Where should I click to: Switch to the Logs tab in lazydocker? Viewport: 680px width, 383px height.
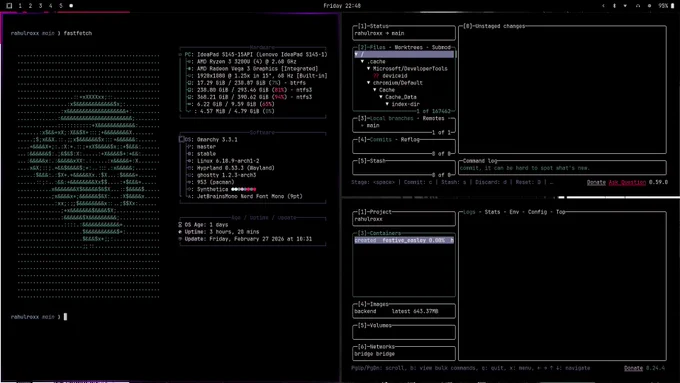(x=469, y=212)
